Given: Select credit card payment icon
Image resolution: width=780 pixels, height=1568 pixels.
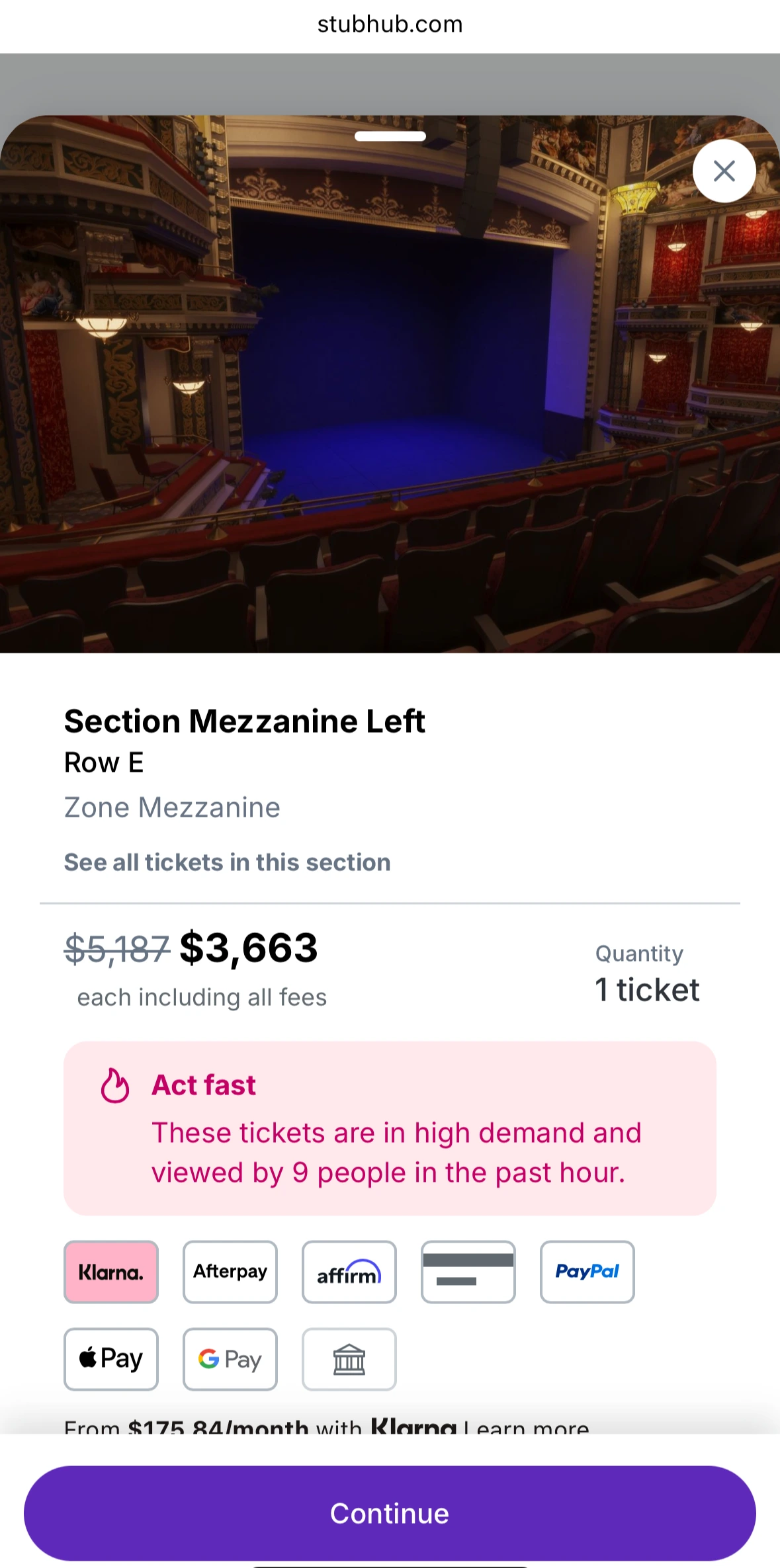Looking at the screenshot, I should 468,1271.
